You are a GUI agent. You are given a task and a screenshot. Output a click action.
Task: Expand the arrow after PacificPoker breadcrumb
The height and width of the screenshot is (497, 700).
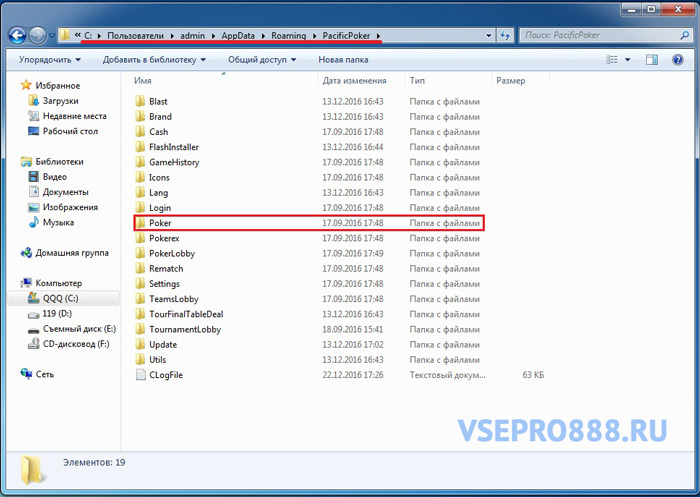(x=379, y=36)
